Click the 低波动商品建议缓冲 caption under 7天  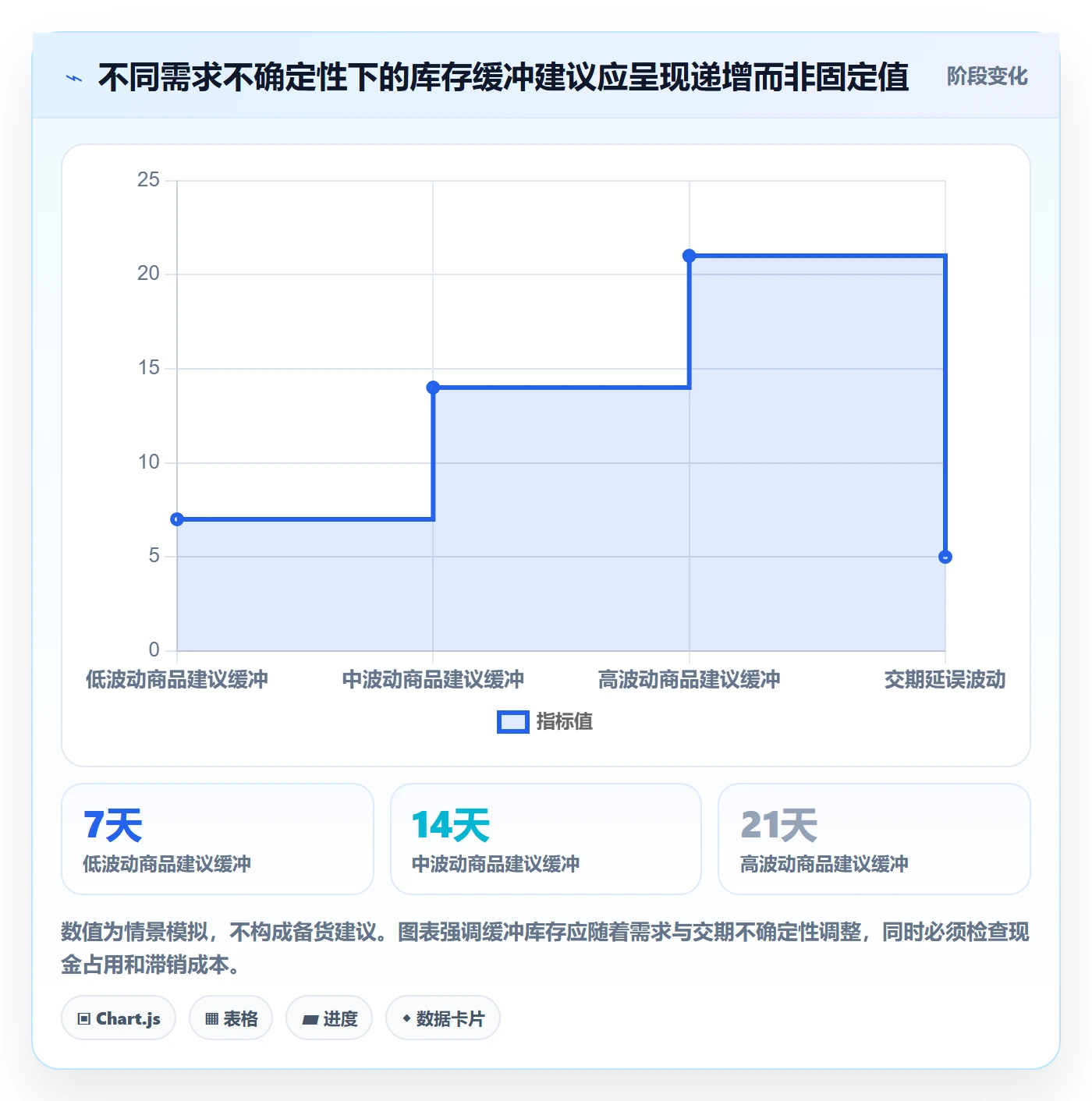(x=167, y=864)
